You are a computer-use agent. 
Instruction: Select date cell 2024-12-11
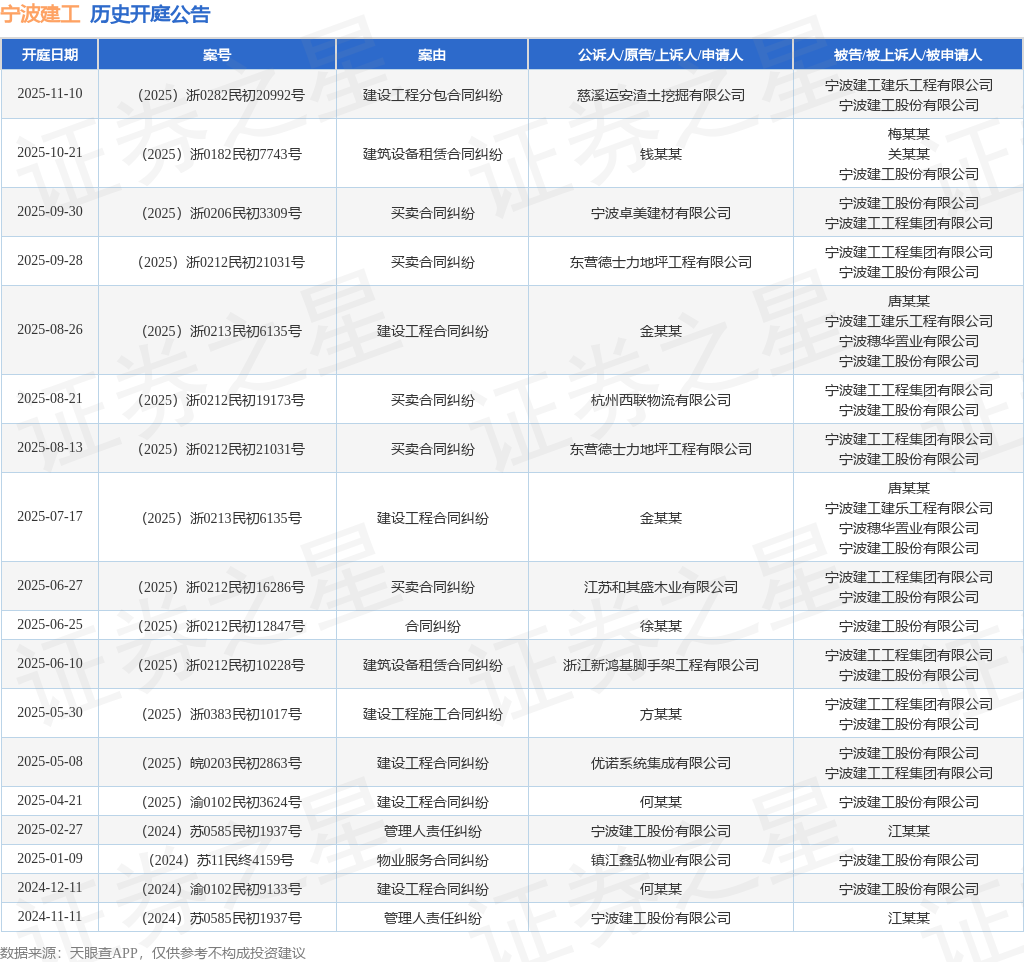pyautogui.click(x=50, y=887)
